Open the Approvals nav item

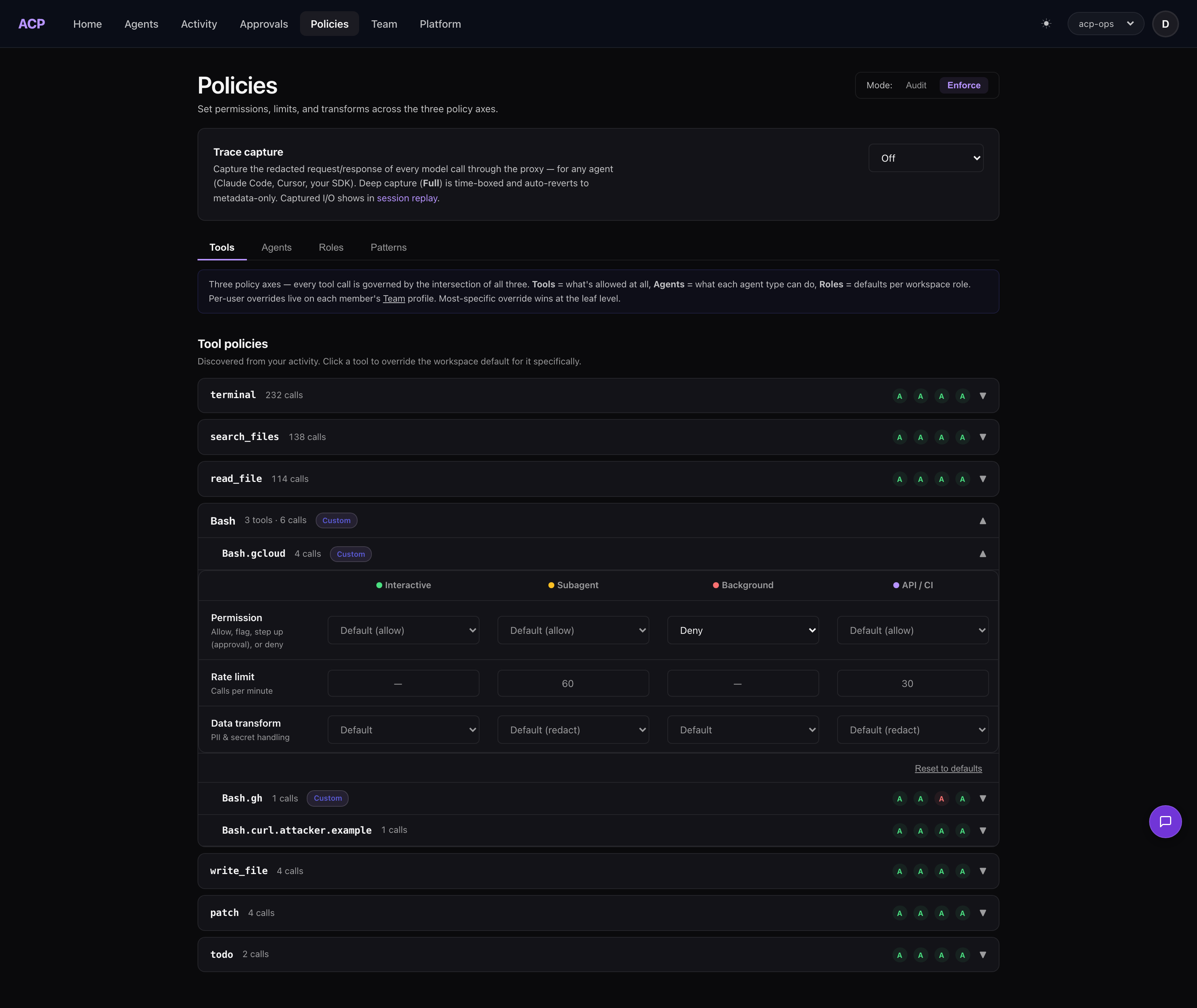[264, 24]
